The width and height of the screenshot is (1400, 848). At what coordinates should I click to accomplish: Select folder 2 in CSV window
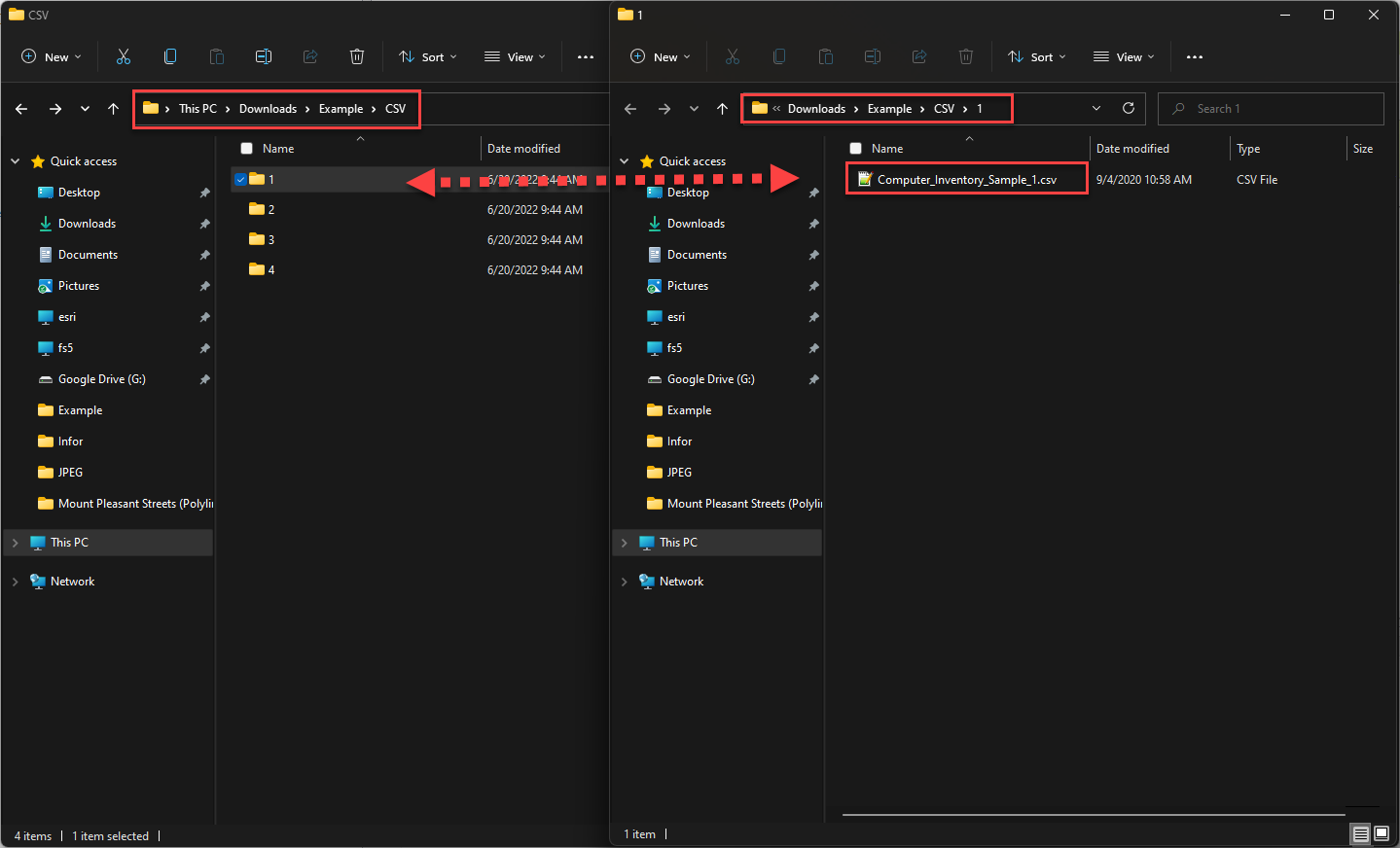pyautogui.click(x=270, y=209)
